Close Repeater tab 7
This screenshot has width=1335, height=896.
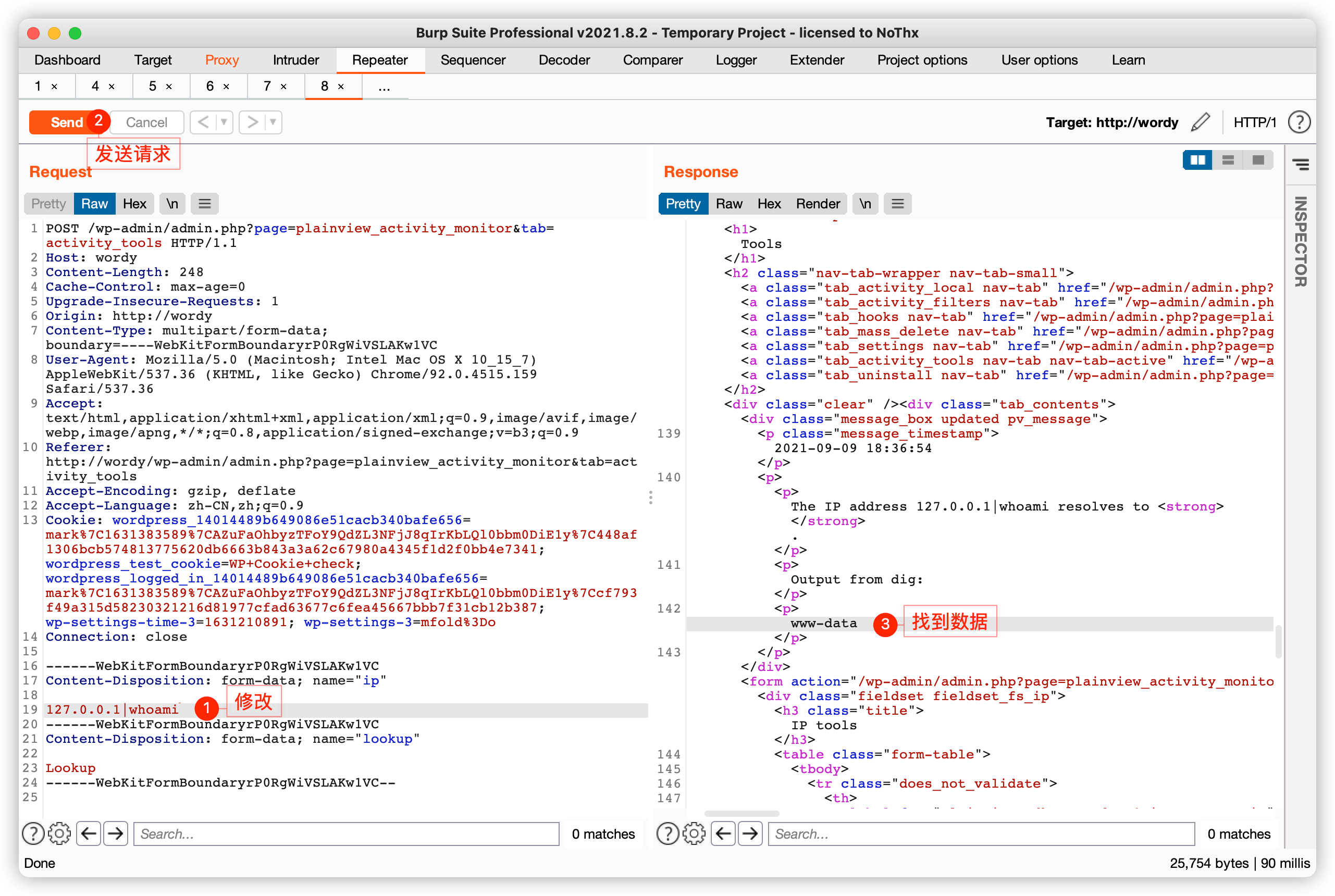(x=283, y=86)
